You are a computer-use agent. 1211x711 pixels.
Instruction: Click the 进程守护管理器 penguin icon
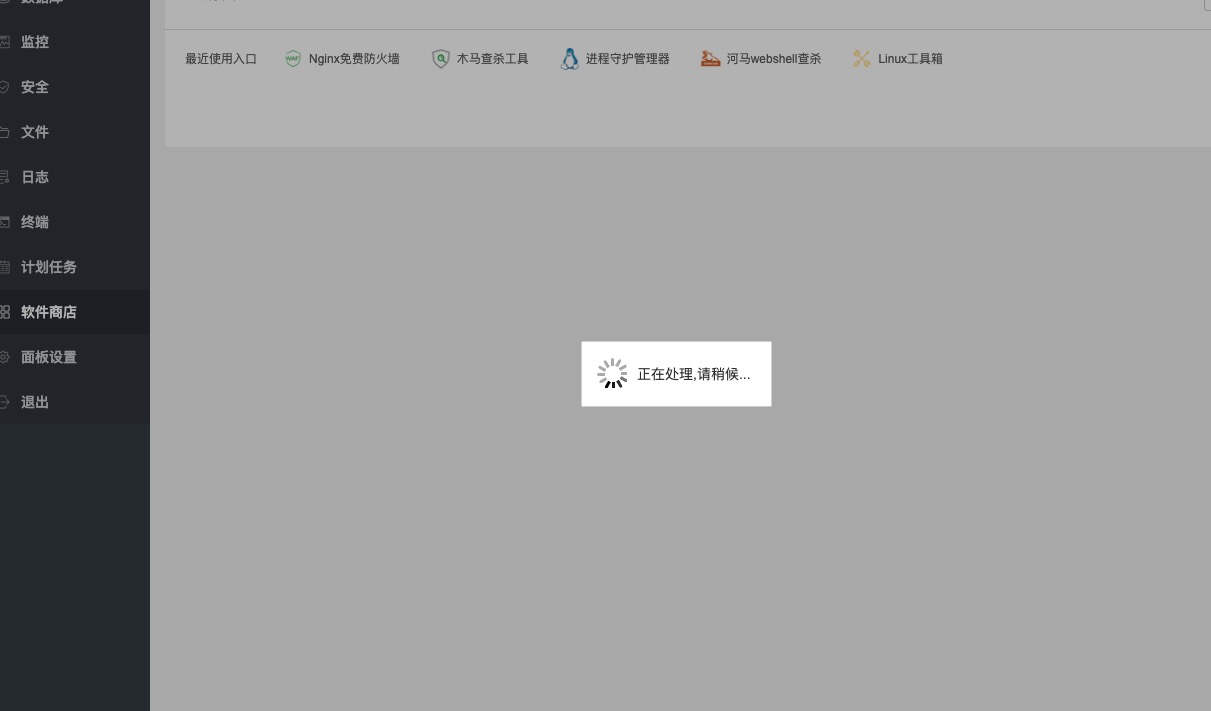click(570, 59)
